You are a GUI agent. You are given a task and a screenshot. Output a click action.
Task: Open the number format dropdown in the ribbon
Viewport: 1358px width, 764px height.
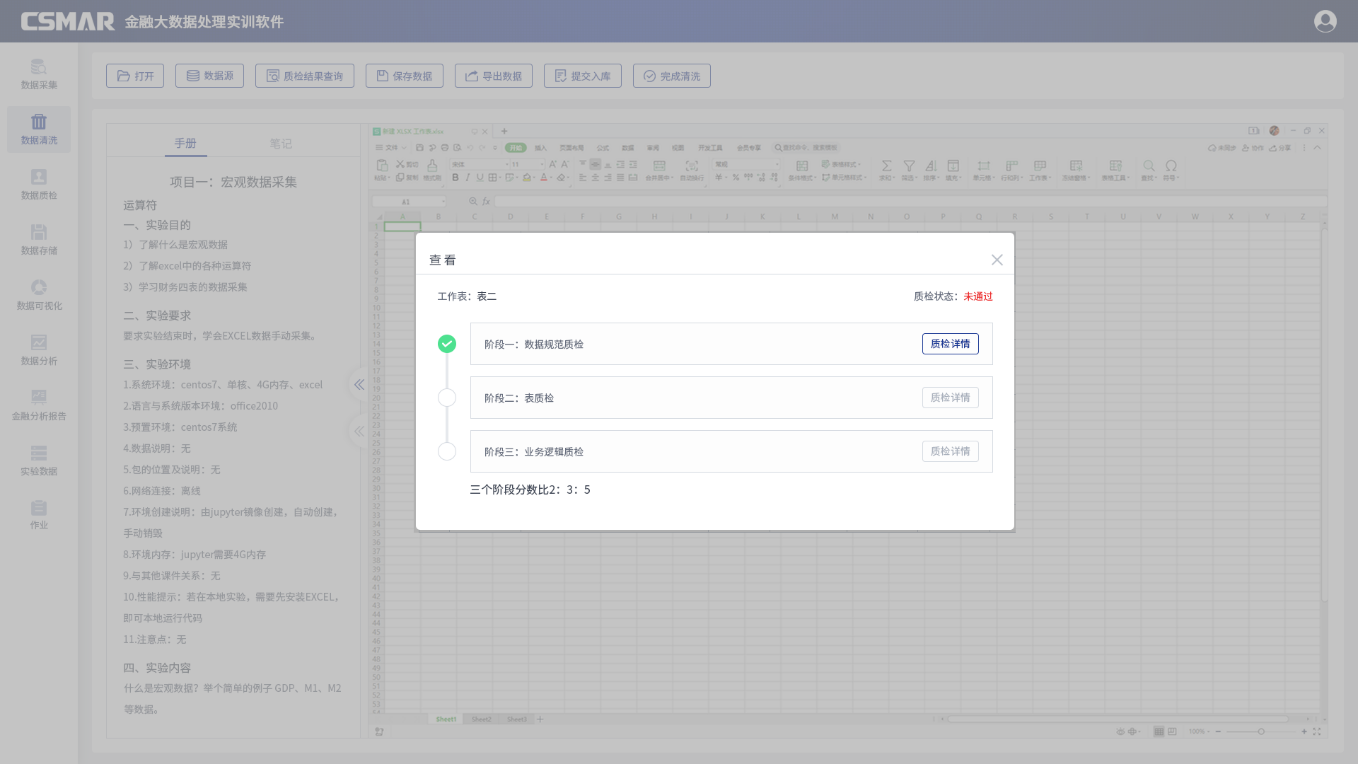tap(776, 164)
